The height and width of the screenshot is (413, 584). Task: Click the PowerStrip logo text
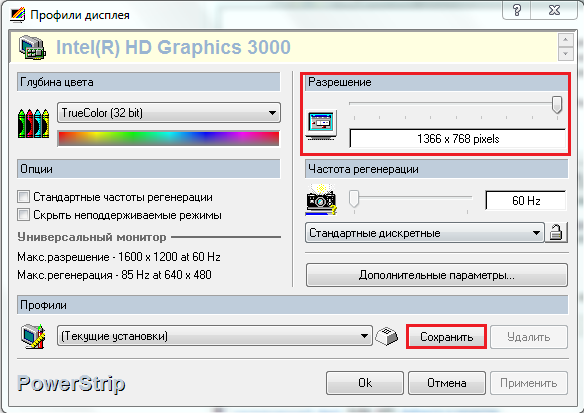[x=71, y=383]
